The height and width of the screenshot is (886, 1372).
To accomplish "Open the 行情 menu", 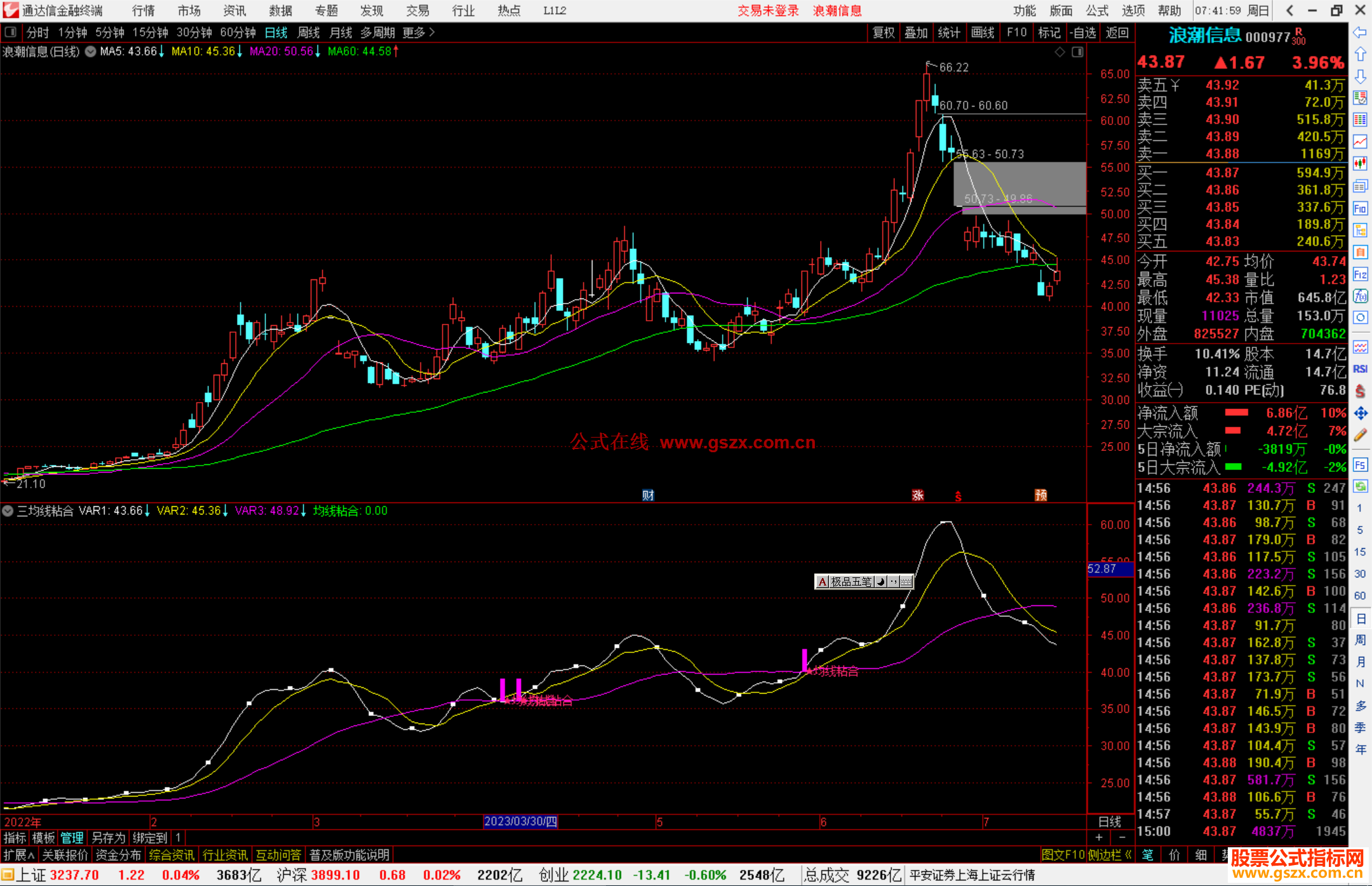I will click(x=144, y=11).
